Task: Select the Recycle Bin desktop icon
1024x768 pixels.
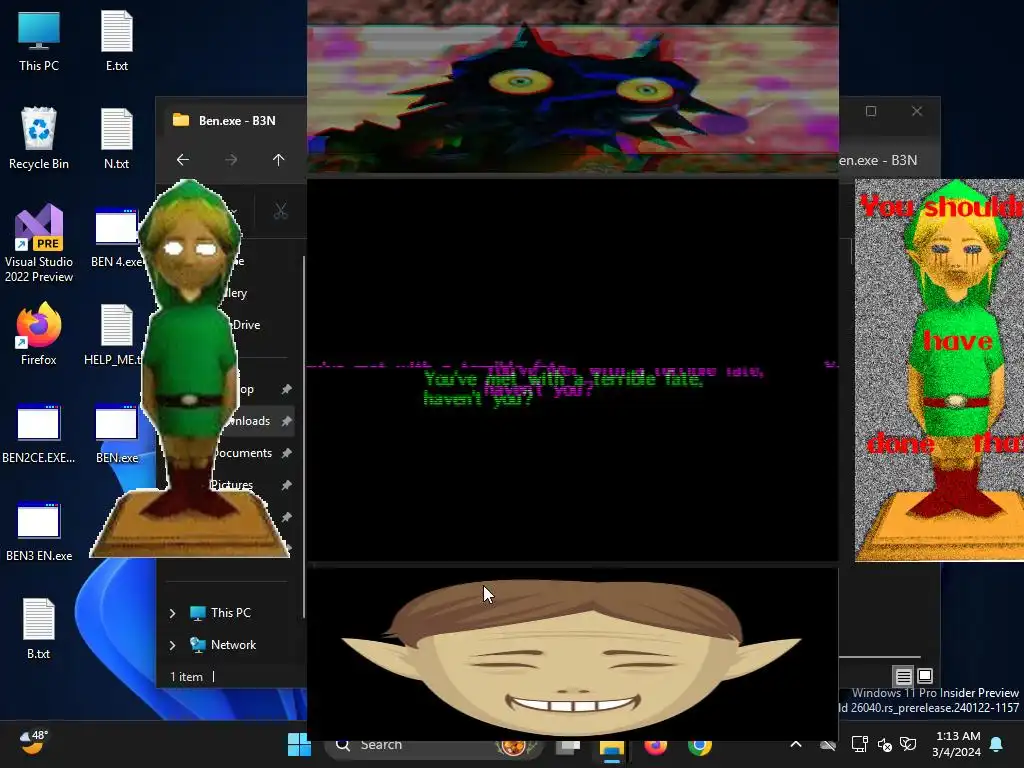Action: point(39,139)
